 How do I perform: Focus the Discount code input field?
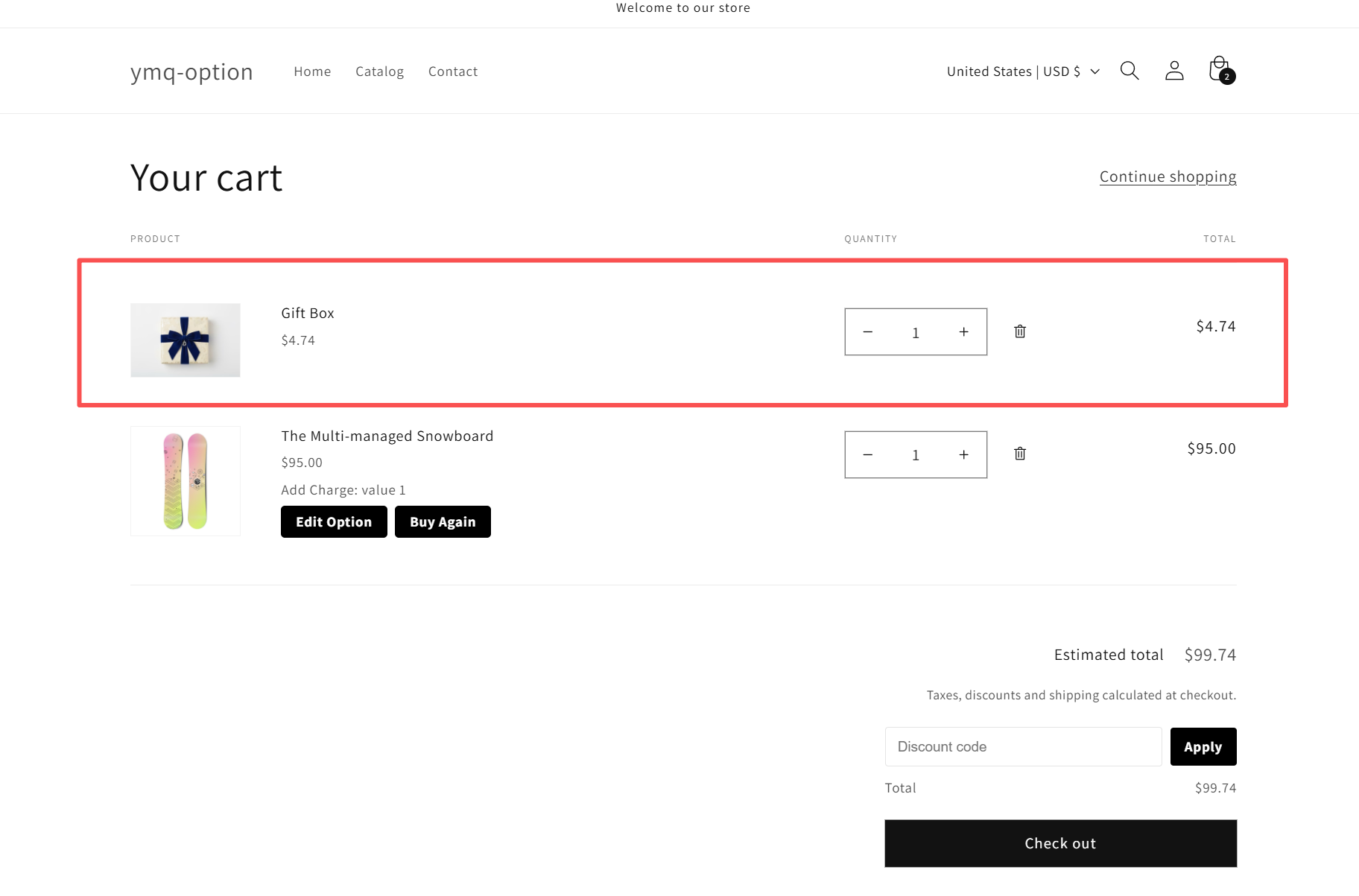(x=1023, y=746)
